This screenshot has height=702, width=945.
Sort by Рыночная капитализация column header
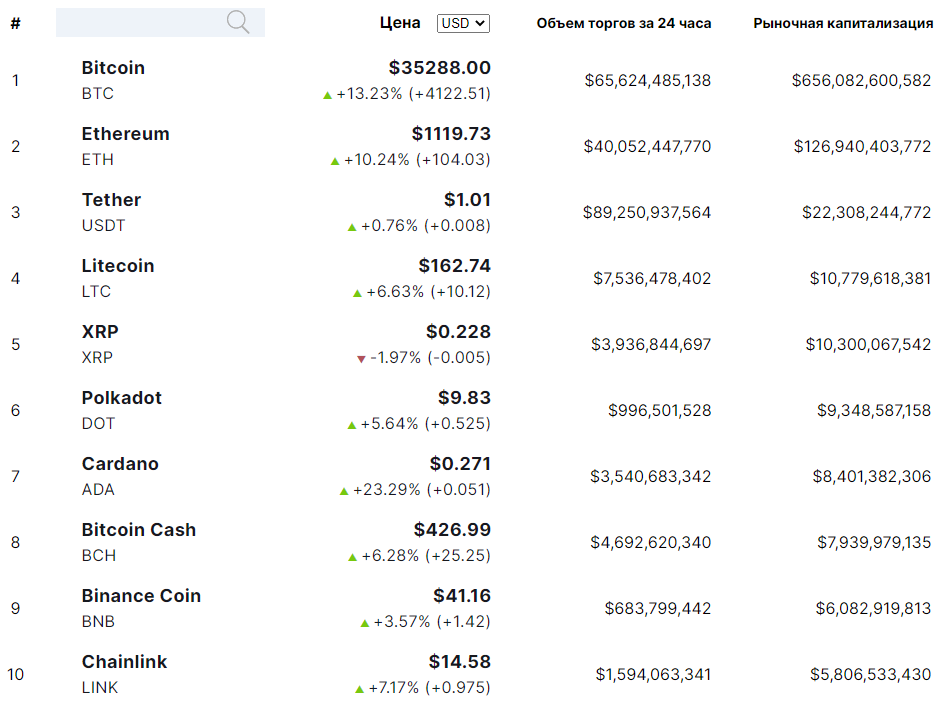pyautogui.click(x=843, y=23)
